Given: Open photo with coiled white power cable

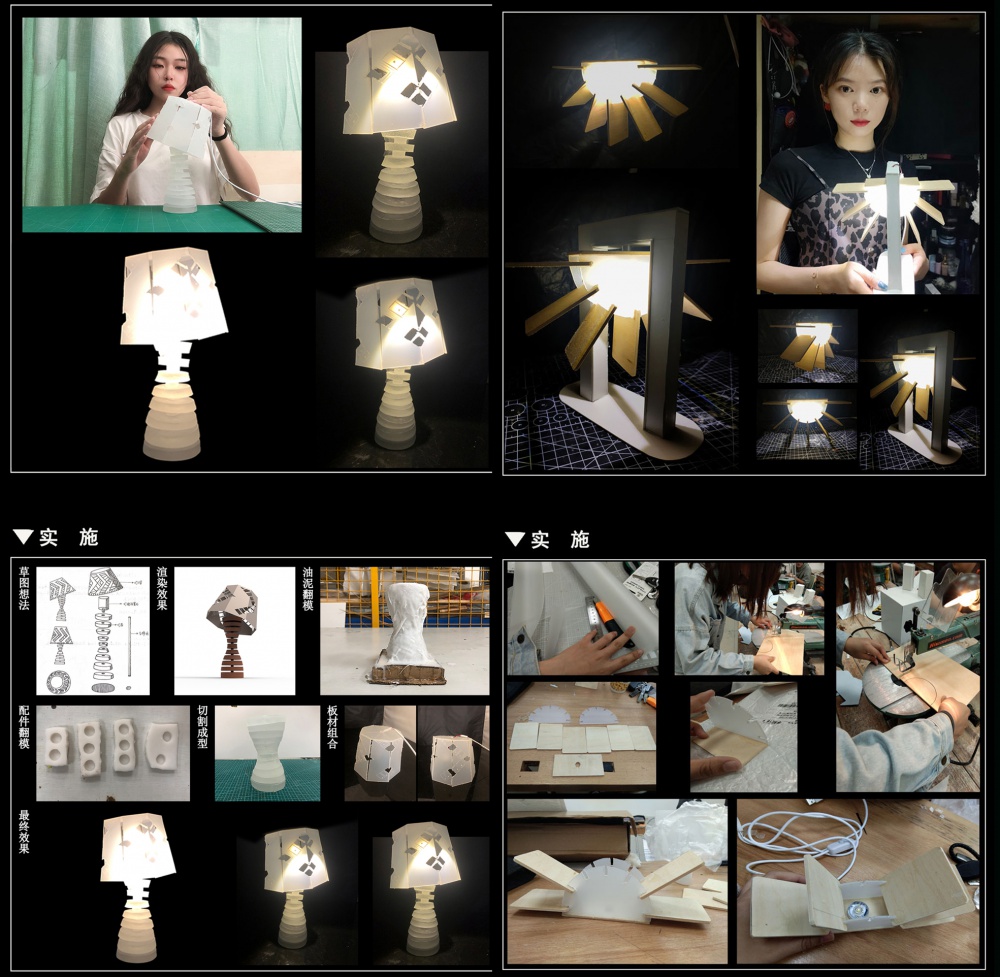Looking at the screenshot, I should tap(857, 880).
